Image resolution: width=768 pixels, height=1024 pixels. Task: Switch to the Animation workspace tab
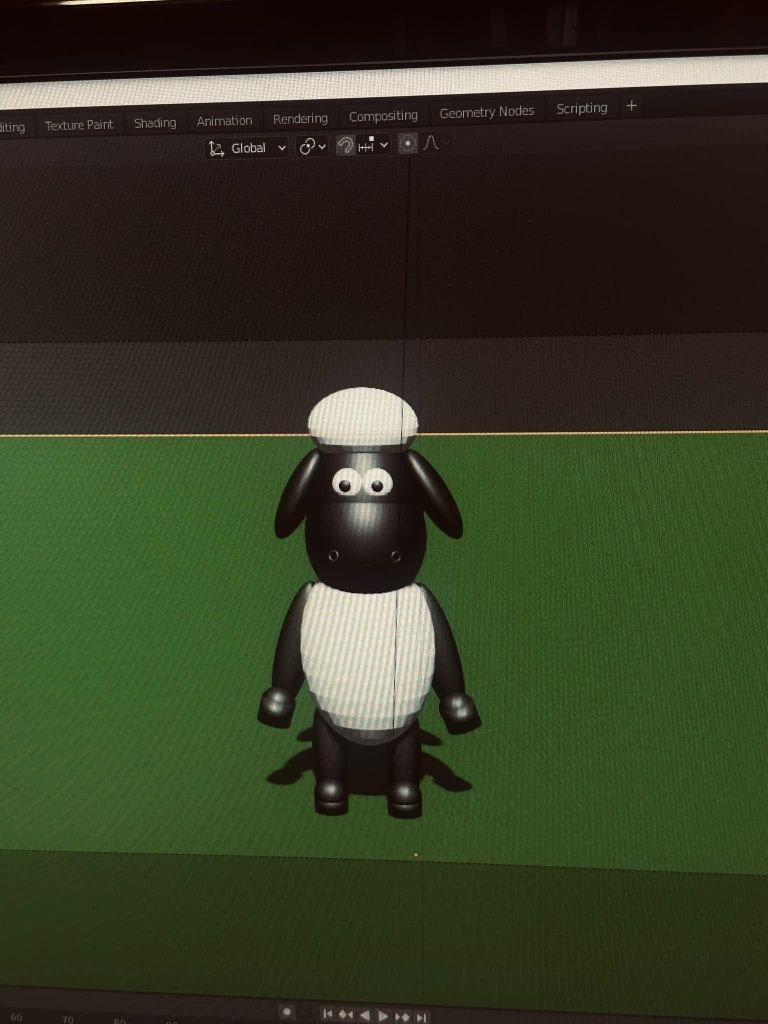(224, 121)
